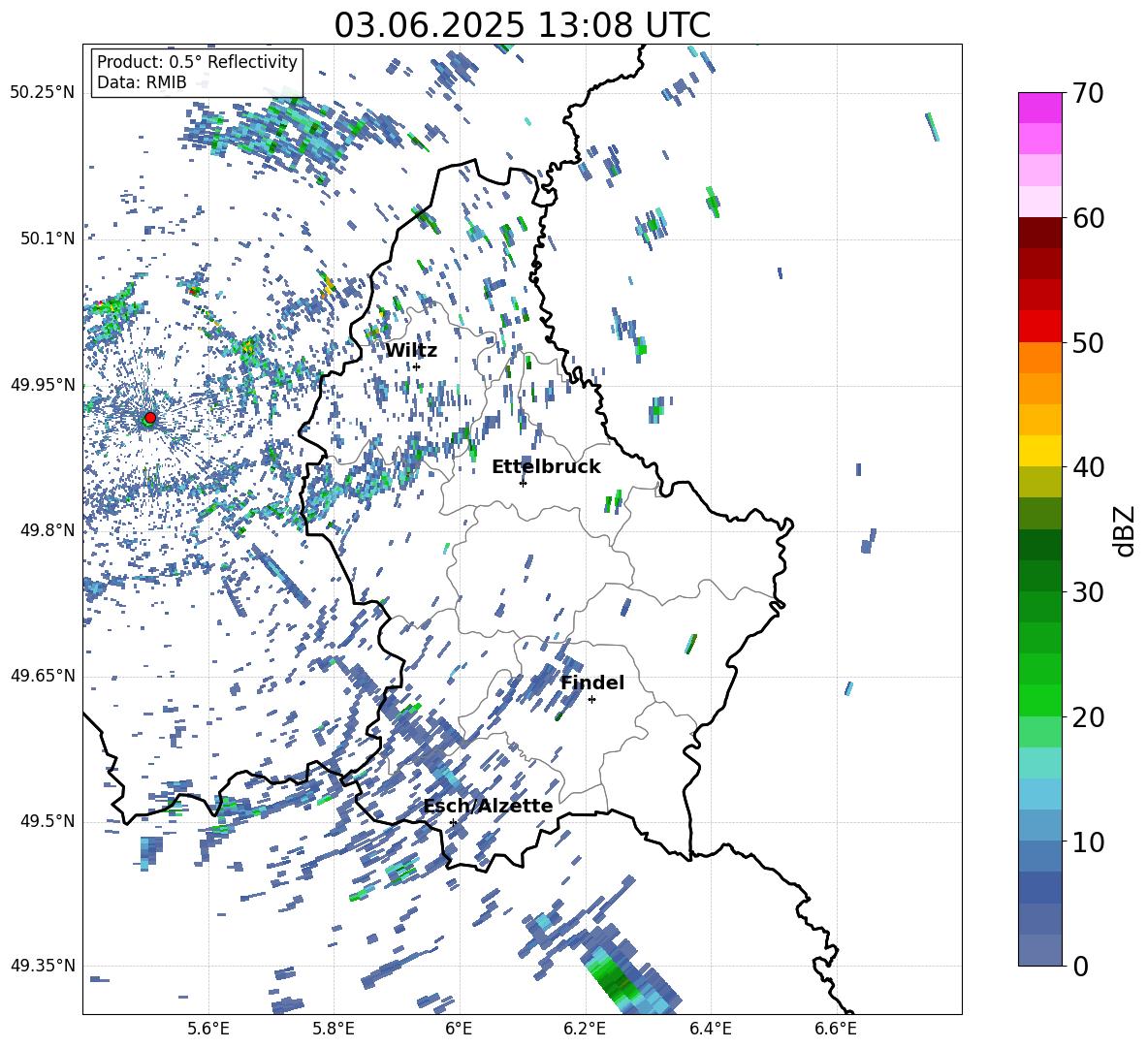Click the 49.95°N latitude label
This screenshot has width=1148, height=1048.
(x=43, y=384)
